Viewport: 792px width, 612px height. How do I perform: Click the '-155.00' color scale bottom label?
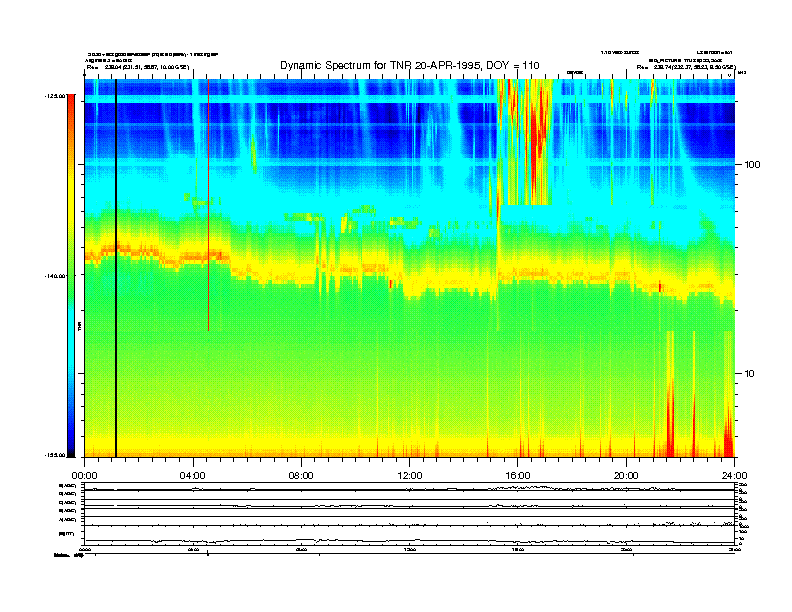coord(55,455)
